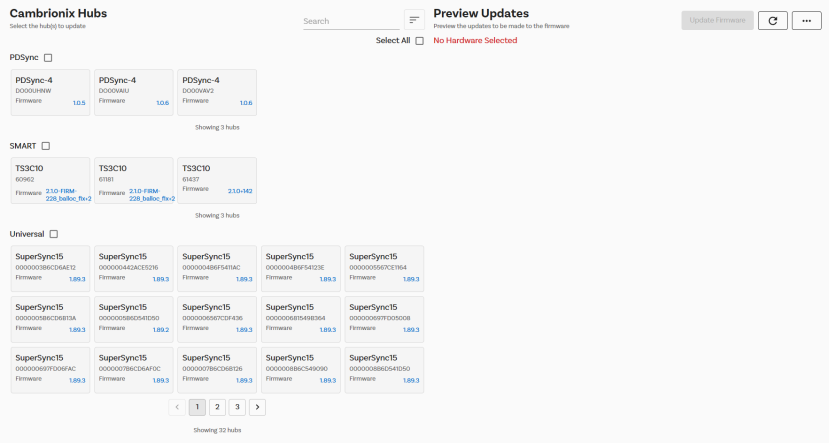Select SuperSync15 hub 0000005567CE1164
829x443 pixels.
384,269
